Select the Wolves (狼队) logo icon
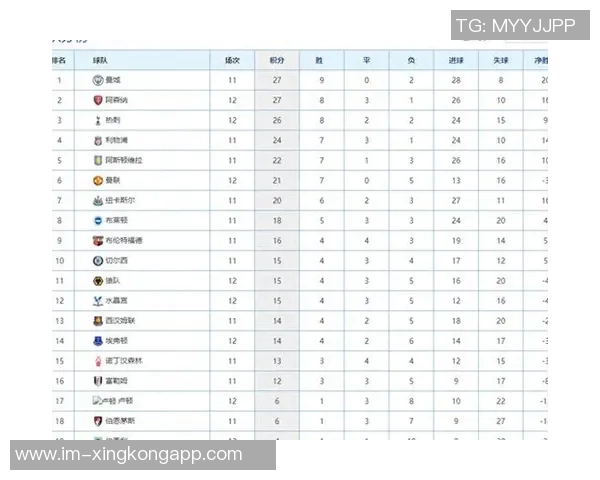 click(97, 280)
